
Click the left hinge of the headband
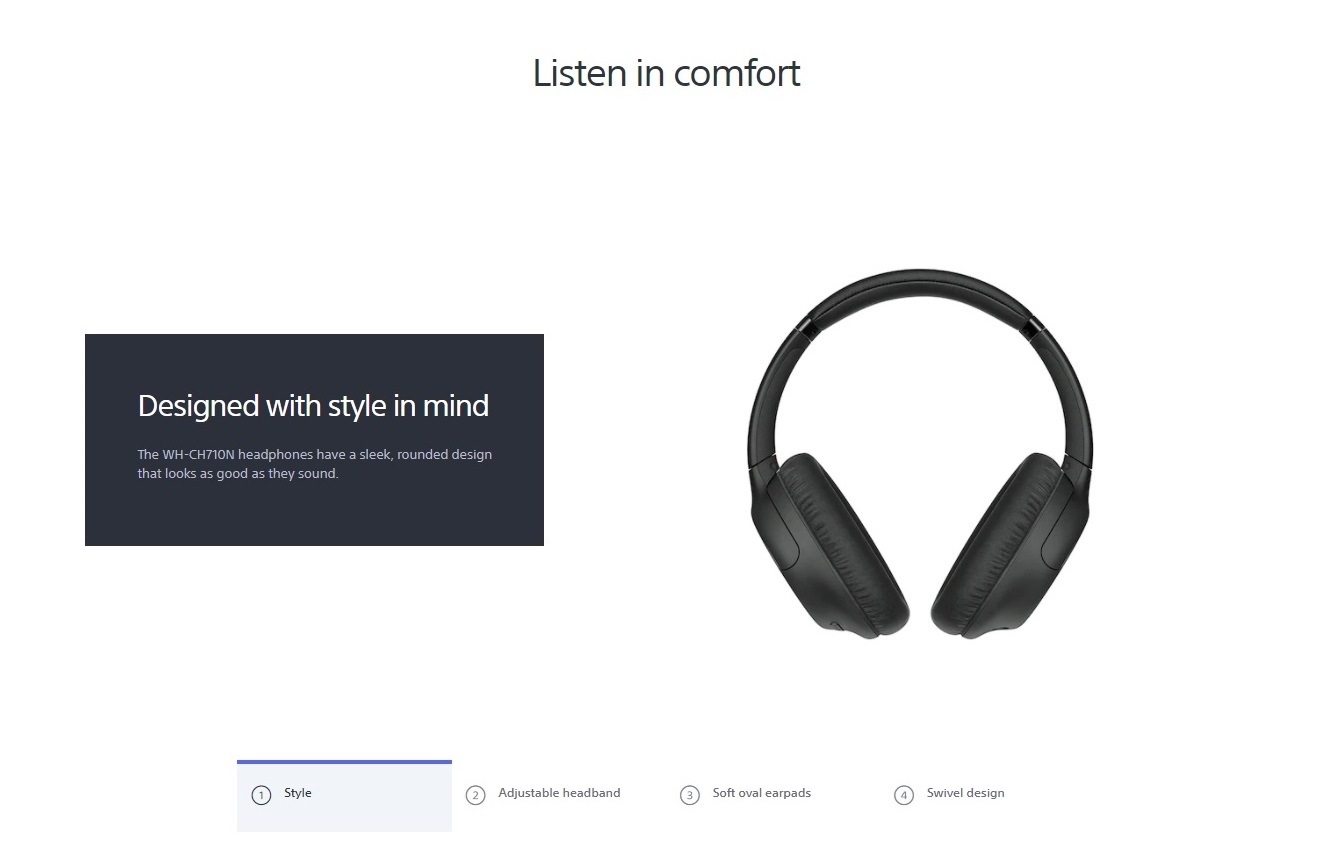808,325
